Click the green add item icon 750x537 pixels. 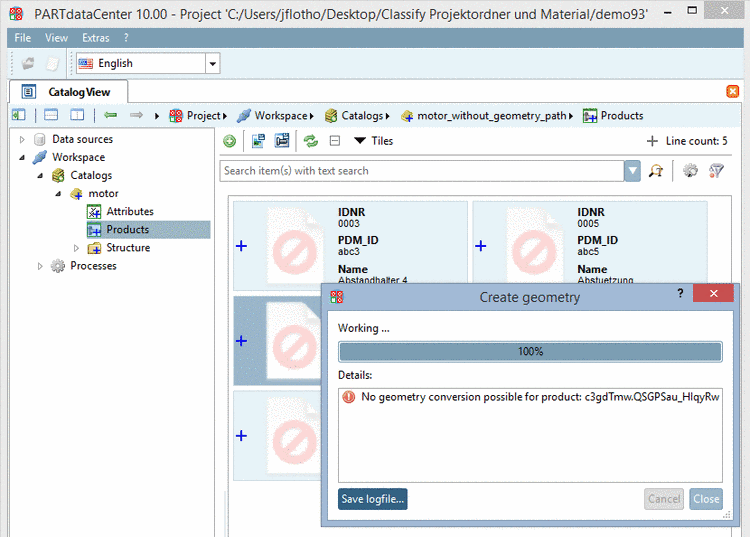[x=230, y=141]
